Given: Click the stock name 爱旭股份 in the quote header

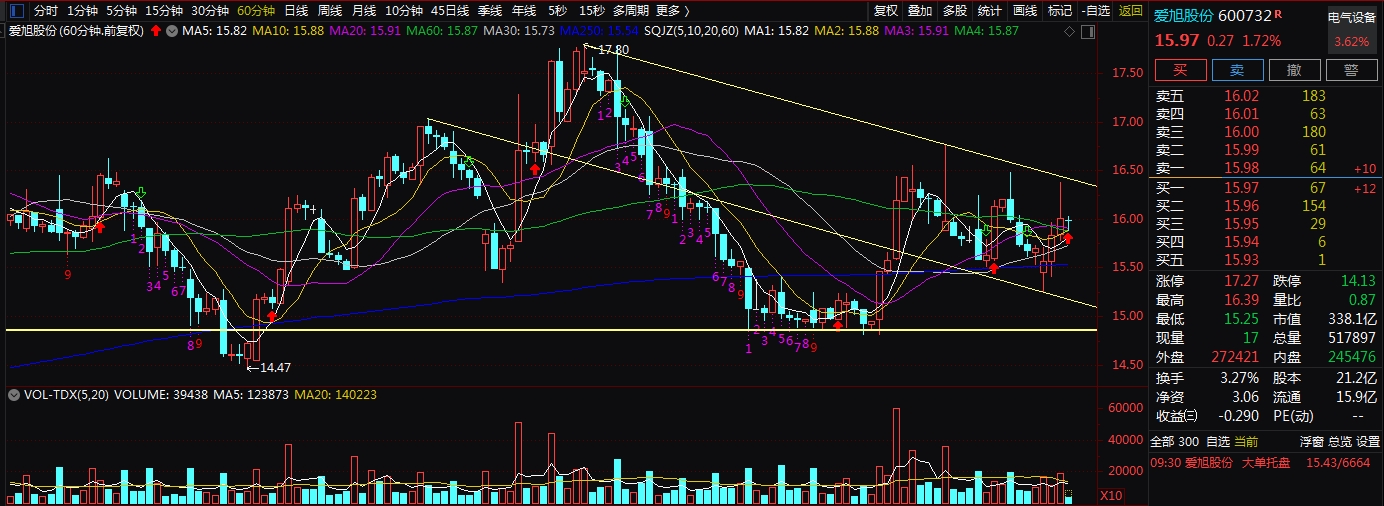Looking at the screenshot, I should [x=1184, y=16].
